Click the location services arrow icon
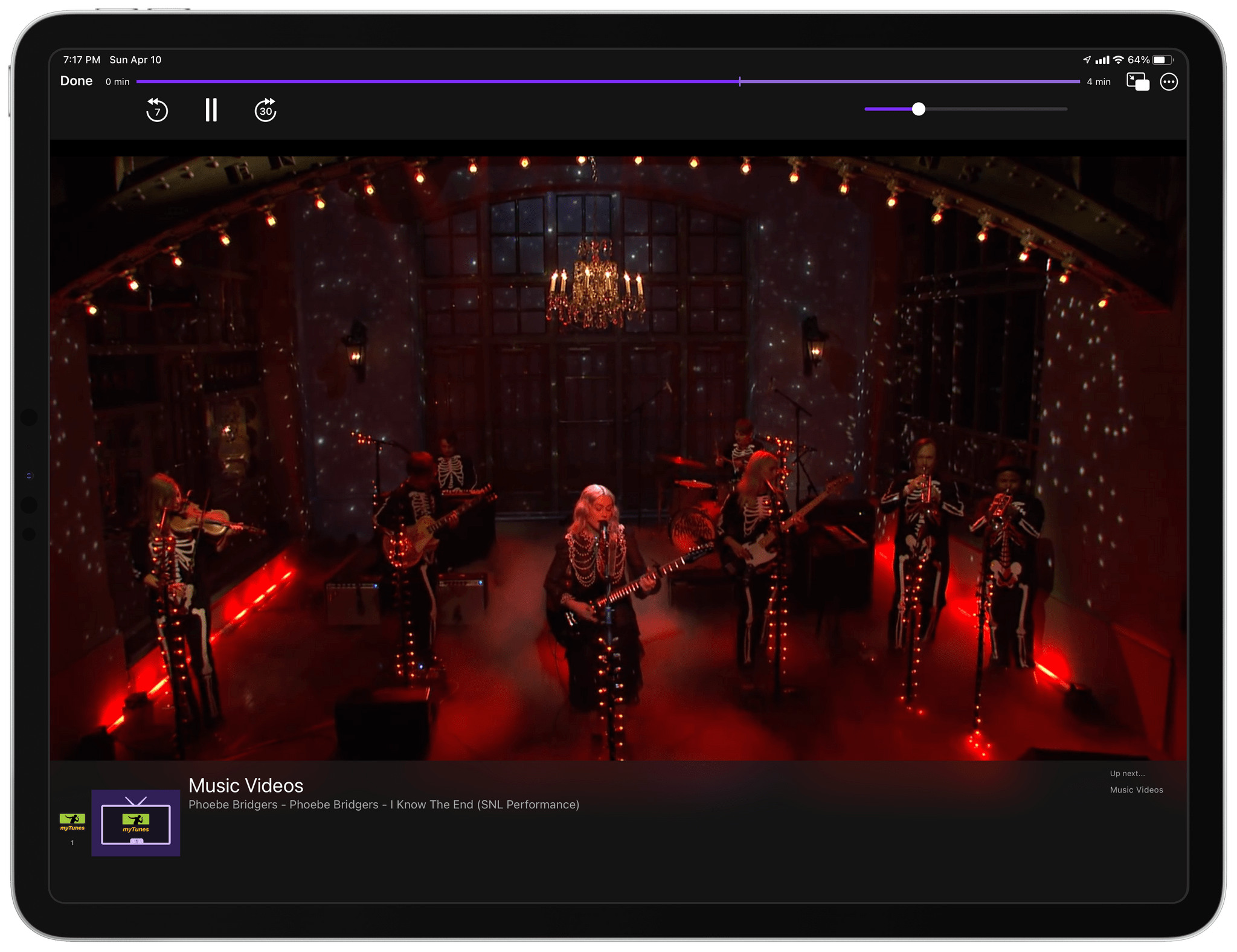Screen dimensions: 1237x952 click(x=1087, y=60)
